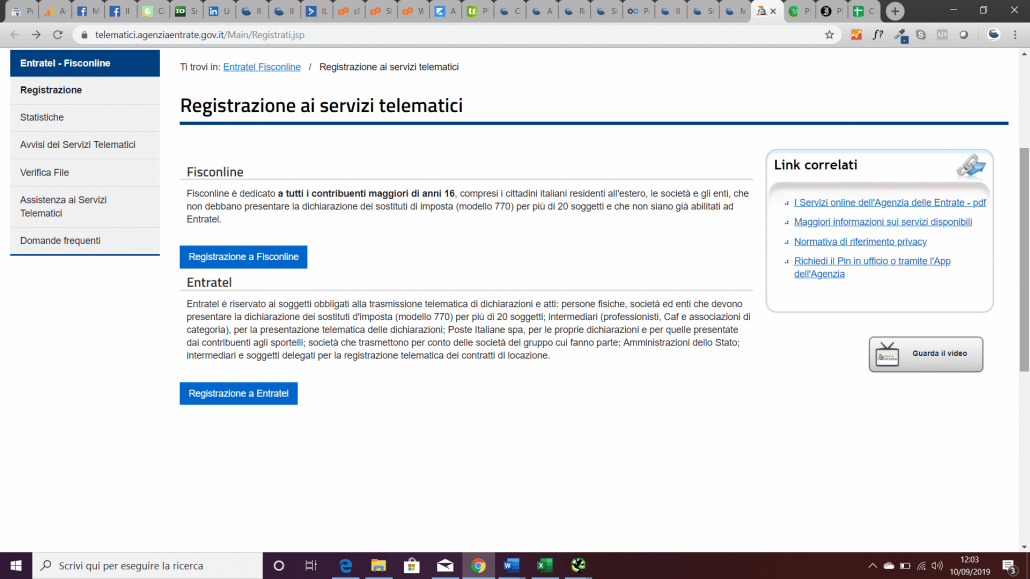Open Assistenza ai Servizi Telematici
This screenshot has width=1030, height=579.
click(x=85, y=206)
